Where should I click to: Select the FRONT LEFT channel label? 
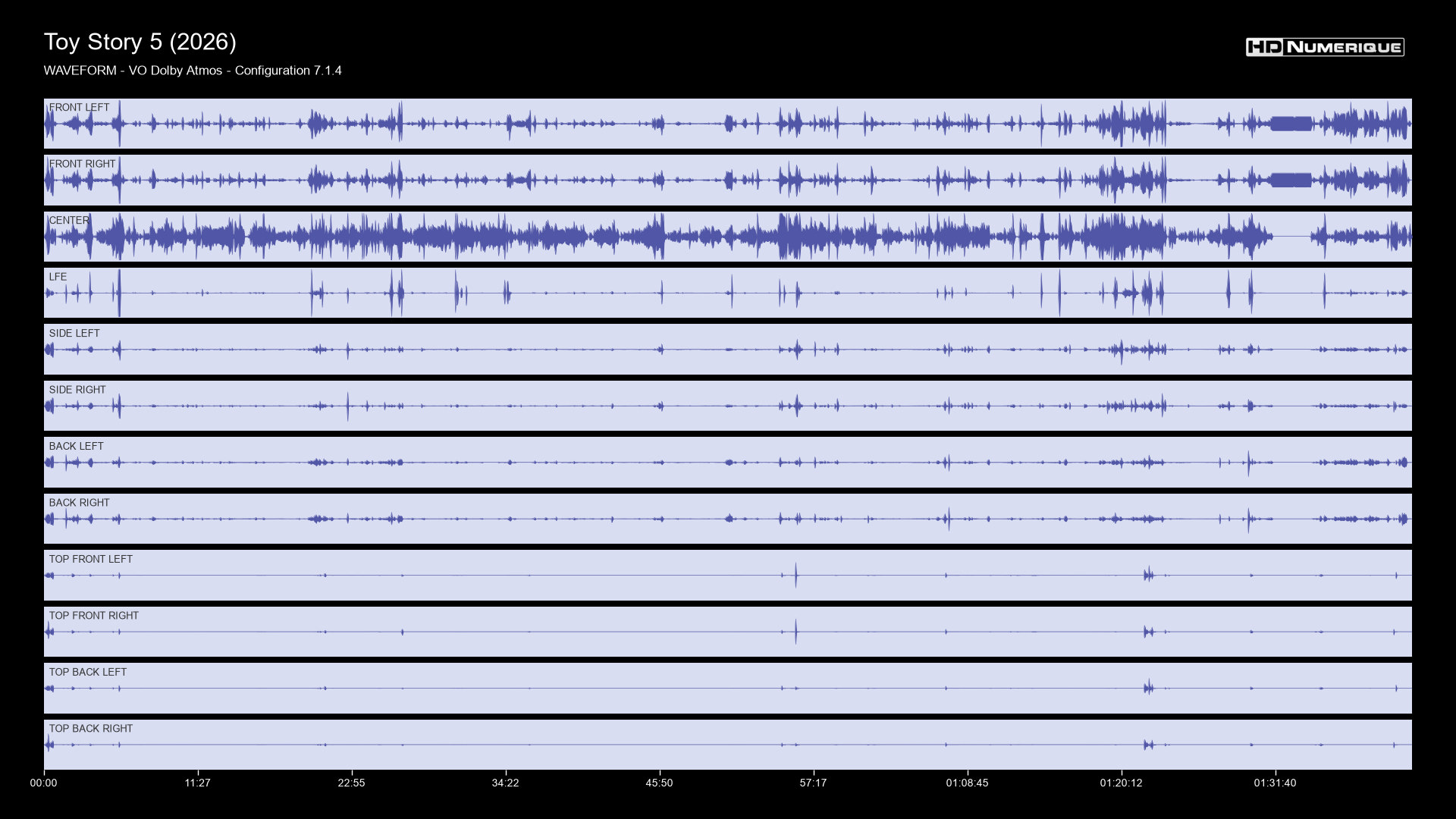(x=79, y=108)
